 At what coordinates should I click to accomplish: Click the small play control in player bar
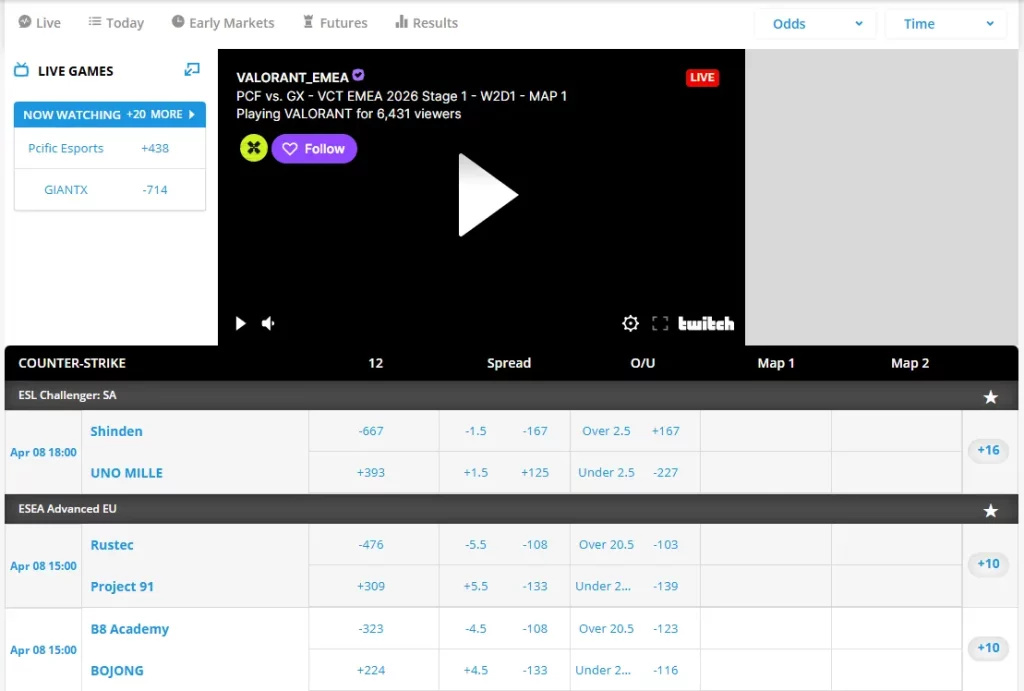pos(240,323)
